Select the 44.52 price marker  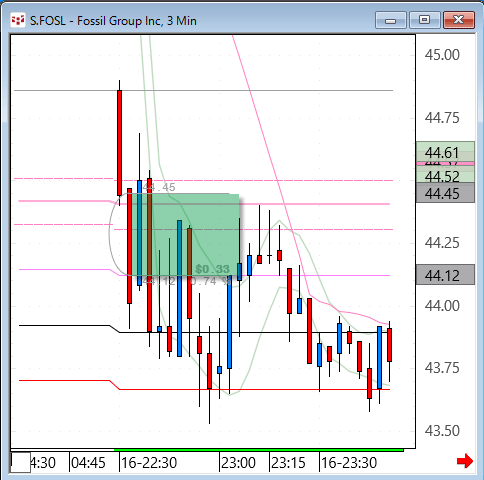coord(445,174)
